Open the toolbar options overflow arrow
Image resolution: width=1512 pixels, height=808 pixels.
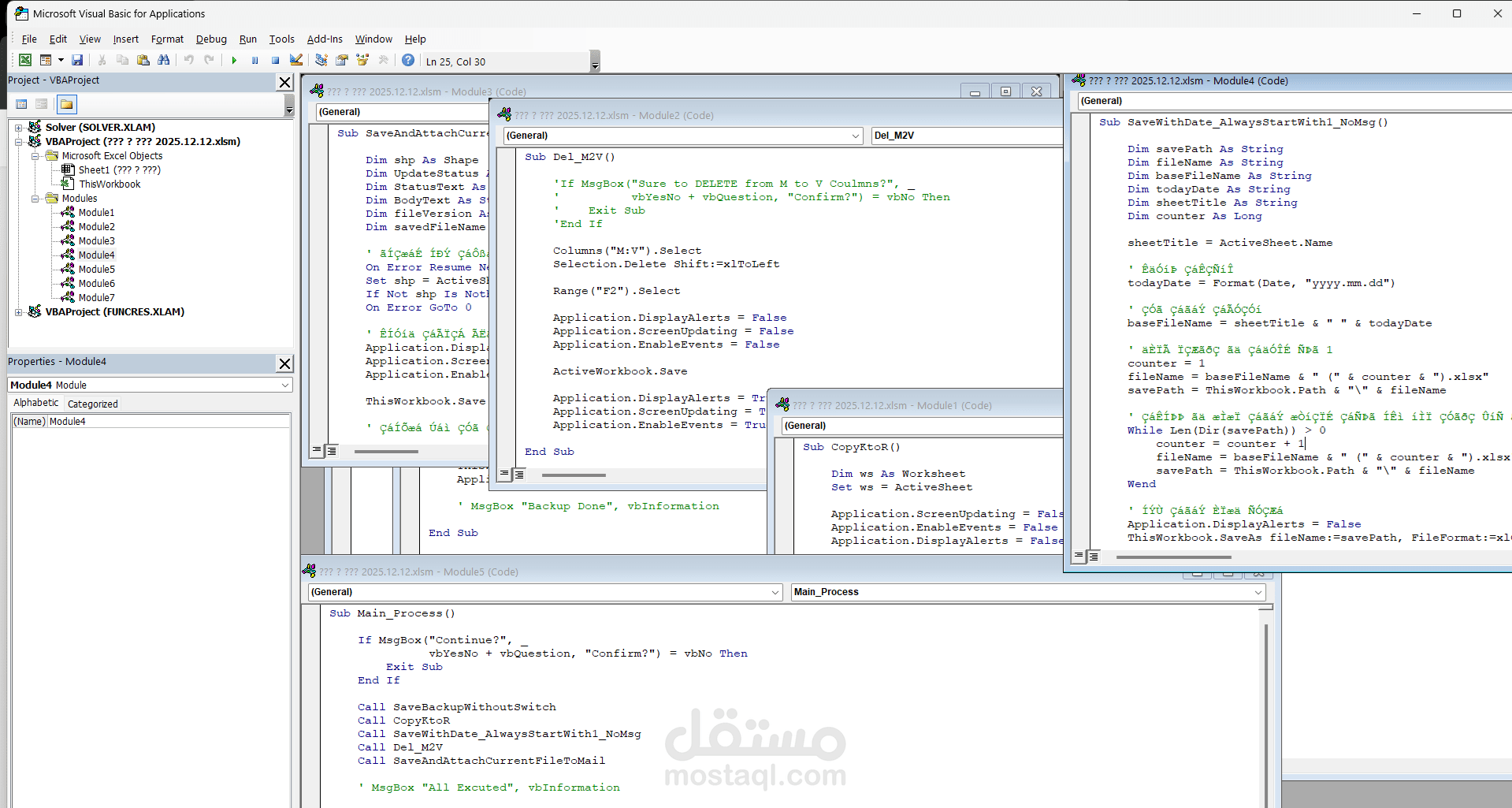pyautogui.click(x=595, y=61)
